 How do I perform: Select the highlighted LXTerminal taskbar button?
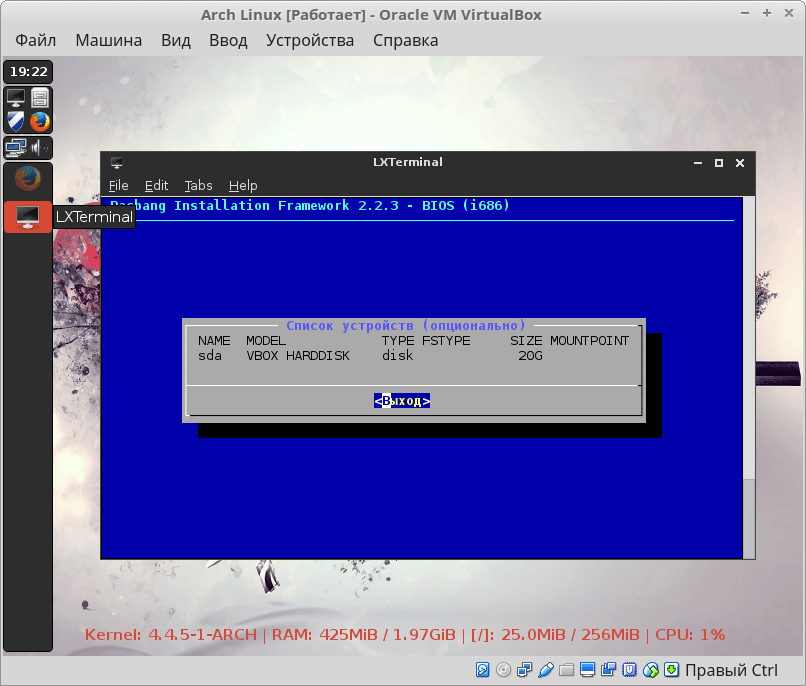click(x=28, y=216)
